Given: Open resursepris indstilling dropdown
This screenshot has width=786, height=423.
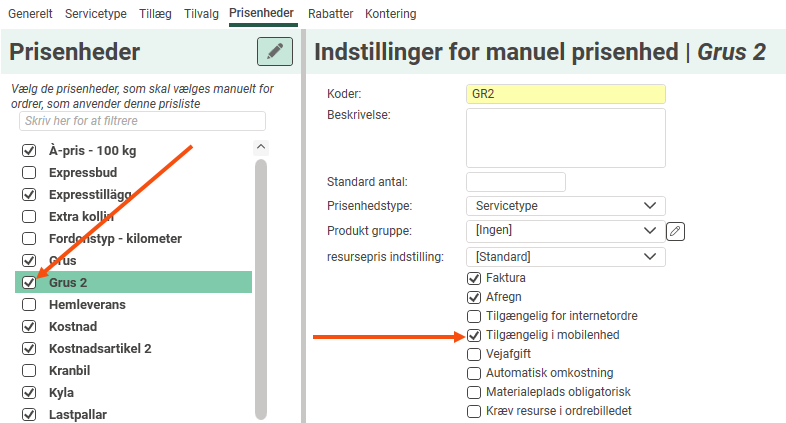Looking at the screenshot, I should [565, 257].
